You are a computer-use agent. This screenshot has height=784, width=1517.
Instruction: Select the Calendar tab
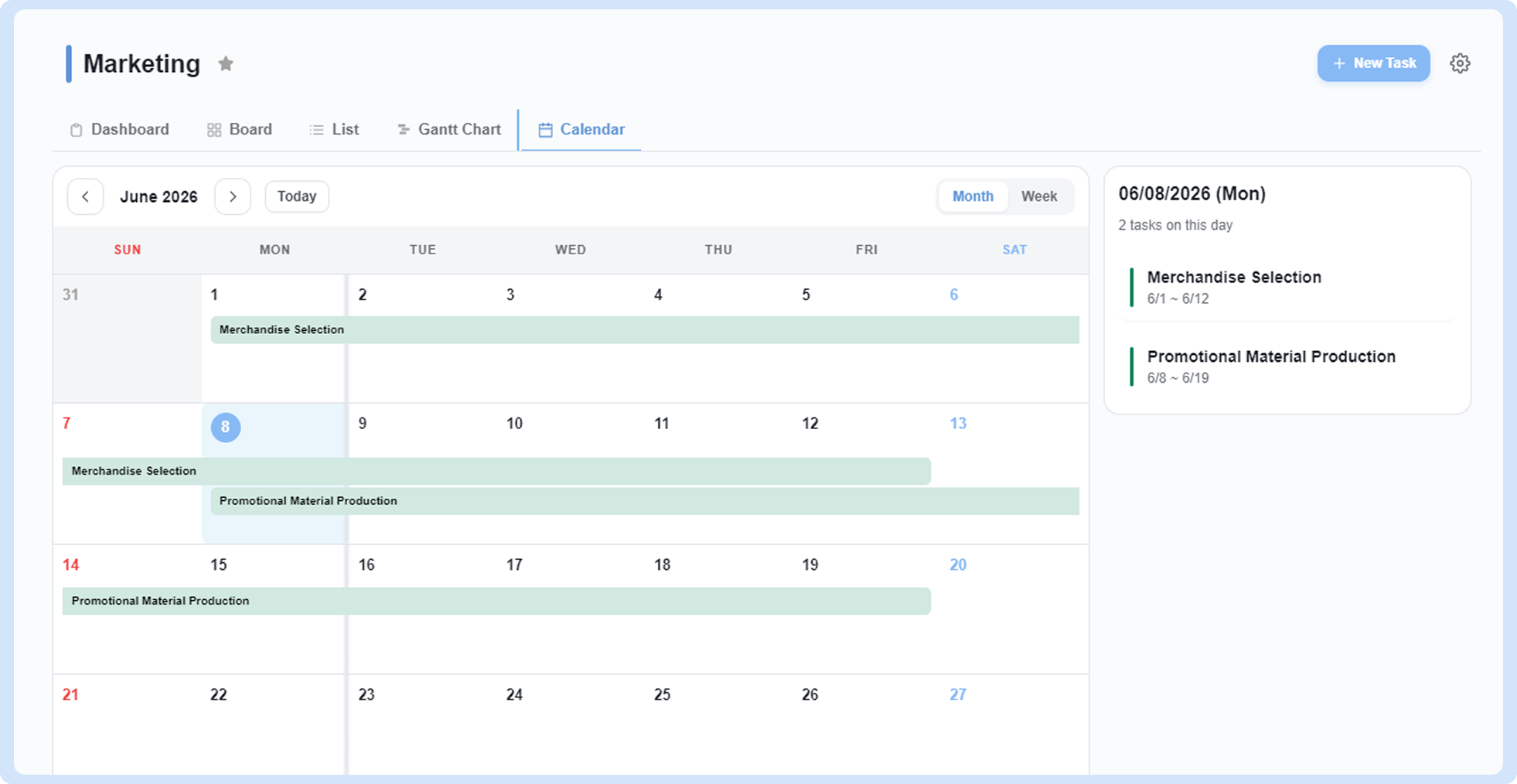[581, 129]
